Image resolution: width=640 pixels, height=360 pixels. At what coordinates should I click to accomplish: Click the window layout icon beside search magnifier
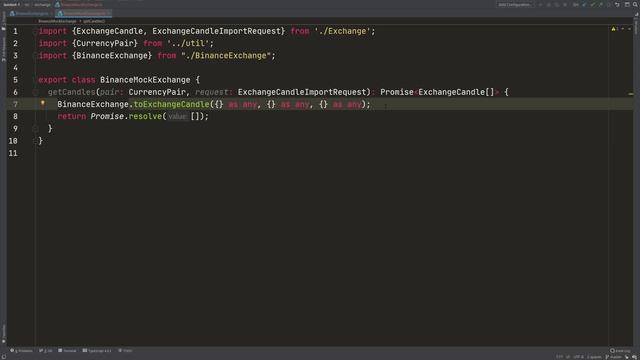(x=627, y=4)
